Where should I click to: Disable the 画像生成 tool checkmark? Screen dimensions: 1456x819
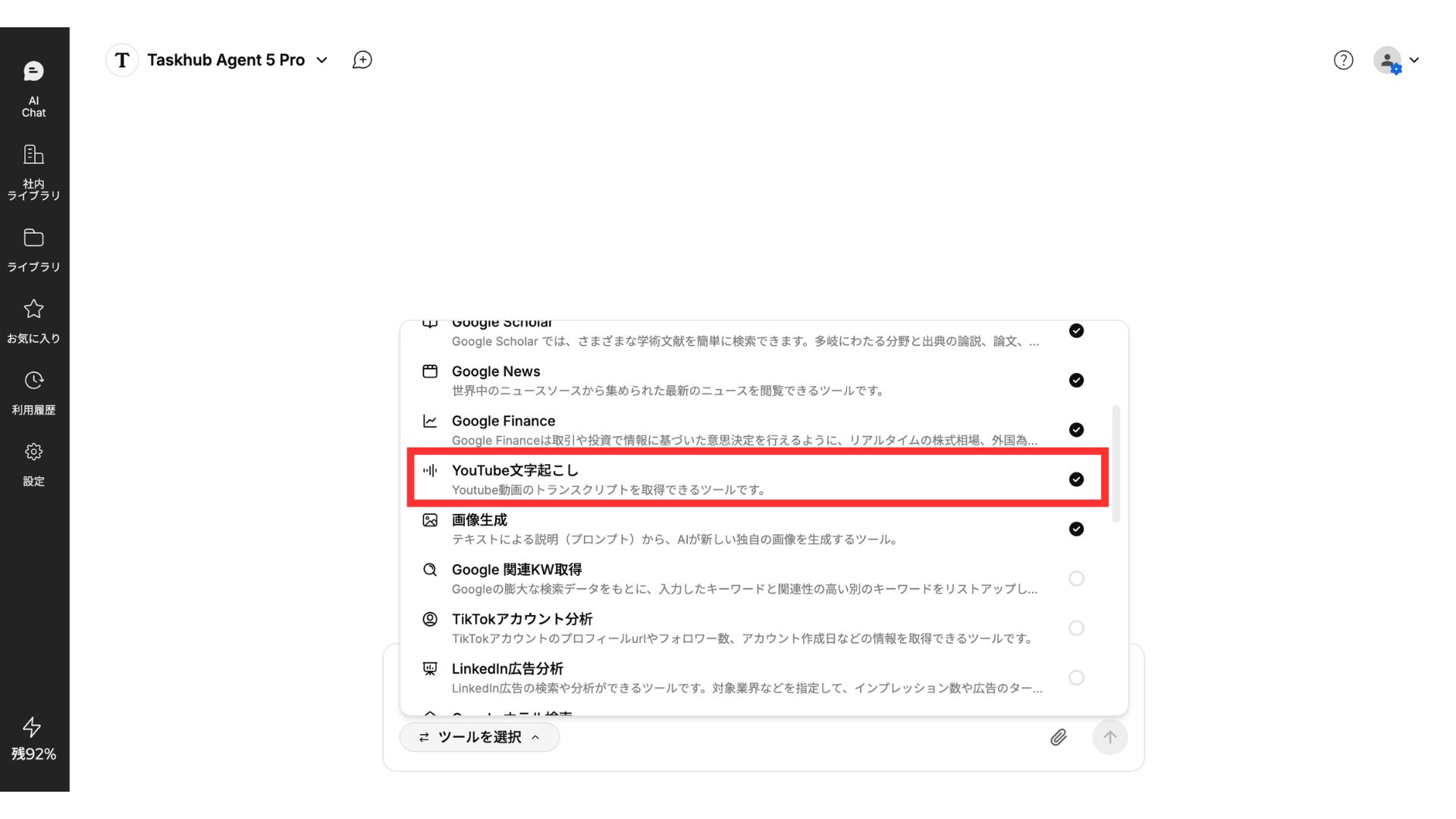point(1076,529)
